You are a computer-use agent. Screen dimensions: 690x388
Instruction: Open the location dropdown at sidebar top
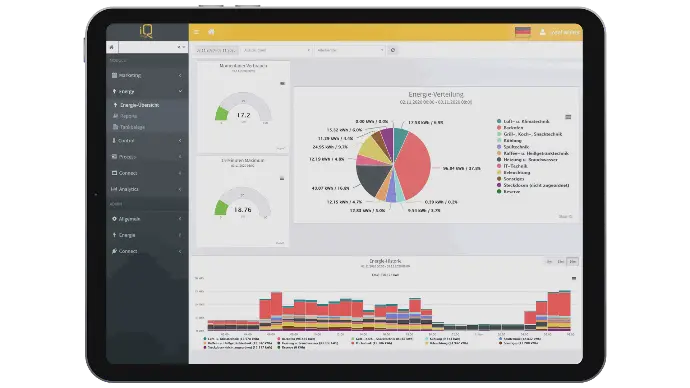click(x=153, y=47)
